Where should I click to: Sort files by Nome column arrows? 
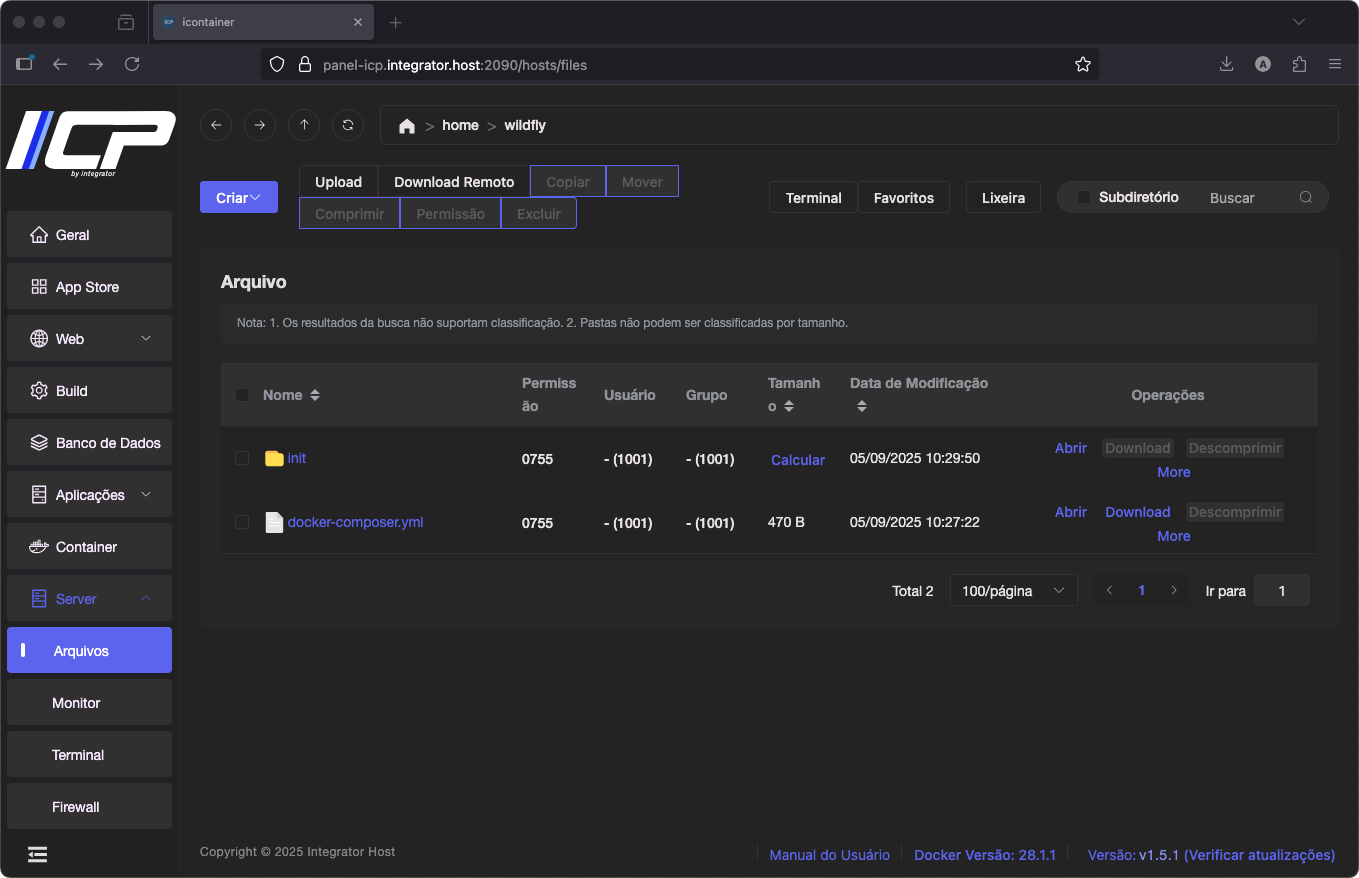pos(315,395)
